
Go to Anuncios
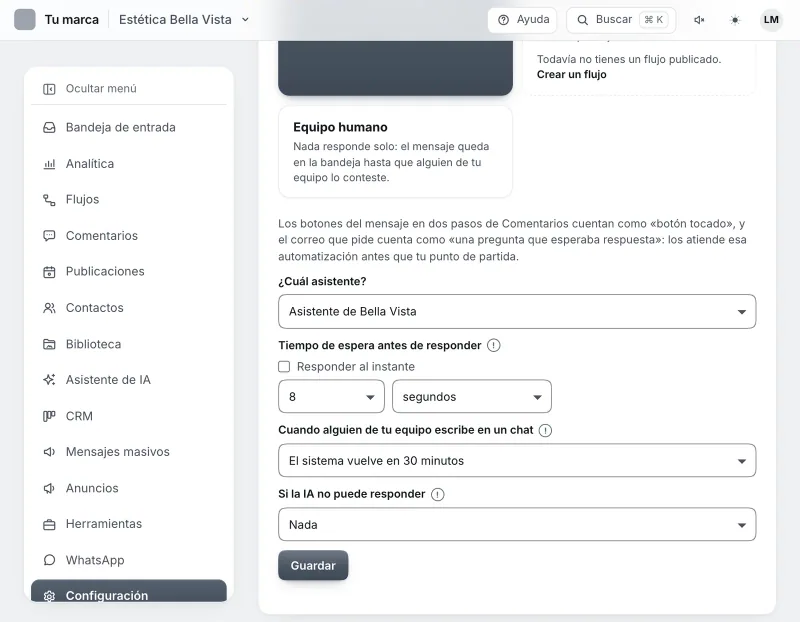pyautogui.click(x=129, y=488)
